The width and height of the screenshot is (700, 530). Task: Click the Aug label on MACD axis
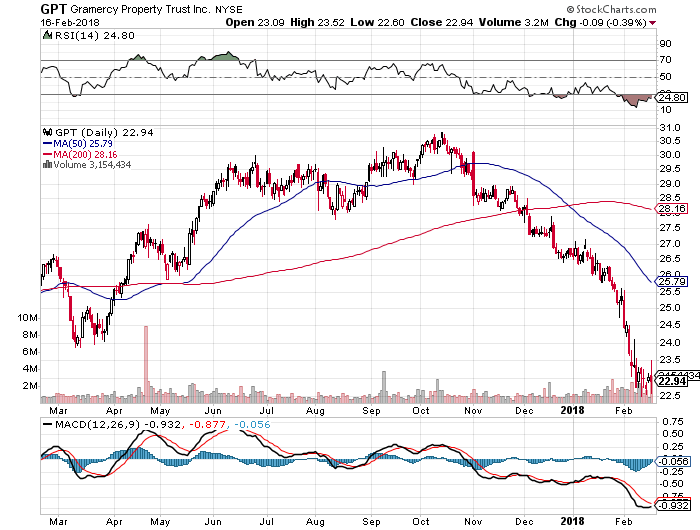point(315,522)
